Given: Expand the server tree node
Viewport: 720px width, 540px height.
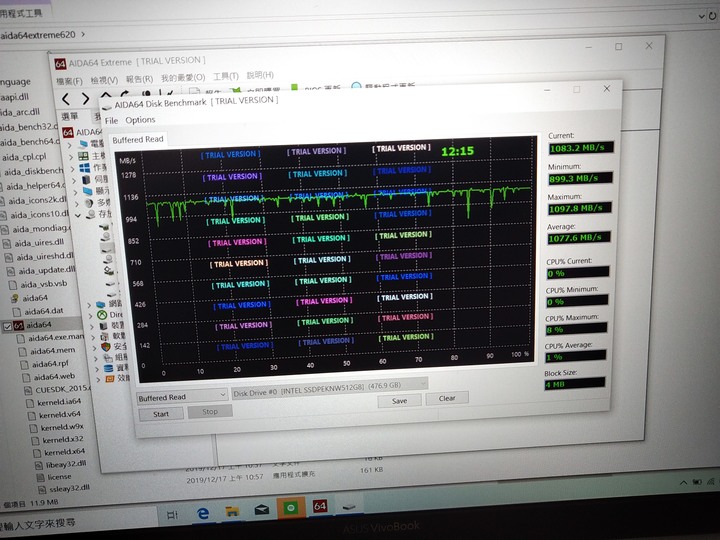Looking at the screenshot, I should pyautogui.click(x=74, y=180).
